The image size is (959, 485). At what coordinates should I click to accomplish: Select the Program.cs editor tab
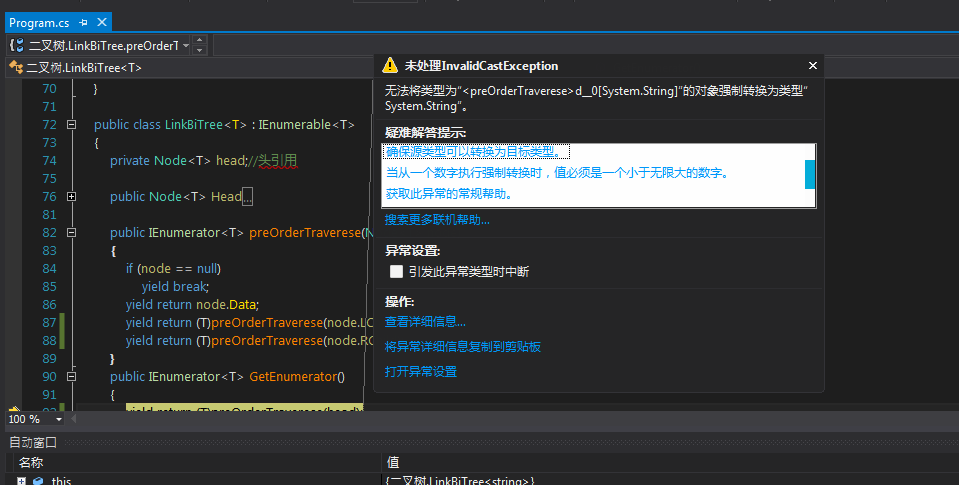click(x=39, y=23)
